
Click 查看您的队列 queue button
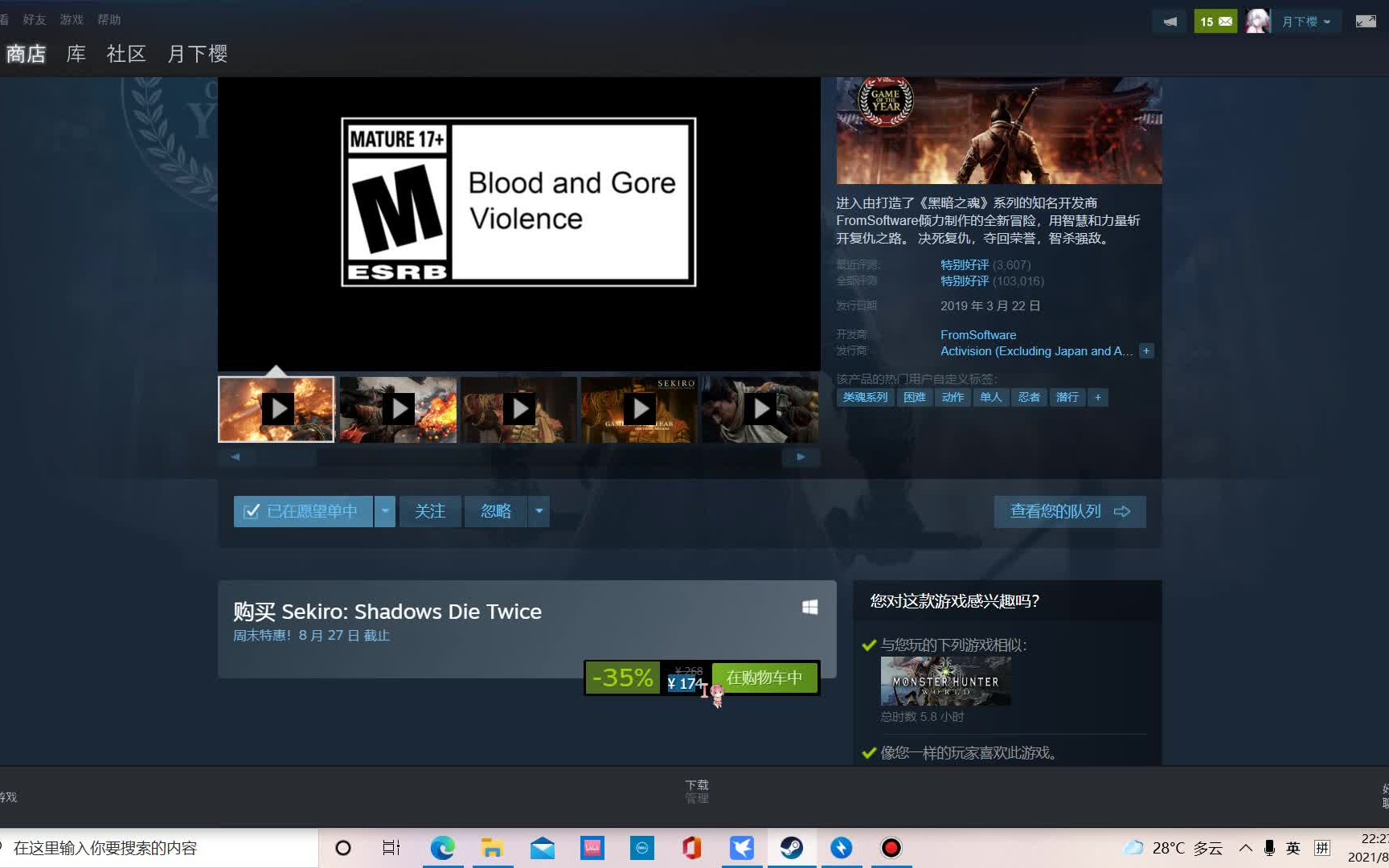point(1070,511)
